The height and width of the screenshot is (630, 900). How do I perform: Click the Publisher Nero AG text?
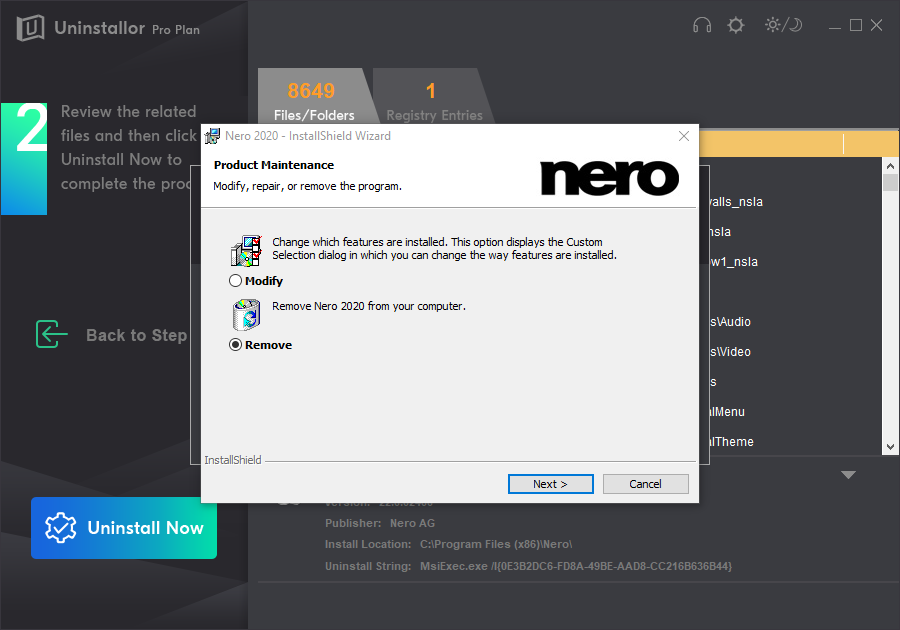pyautogui.click(x=380, y=523)
